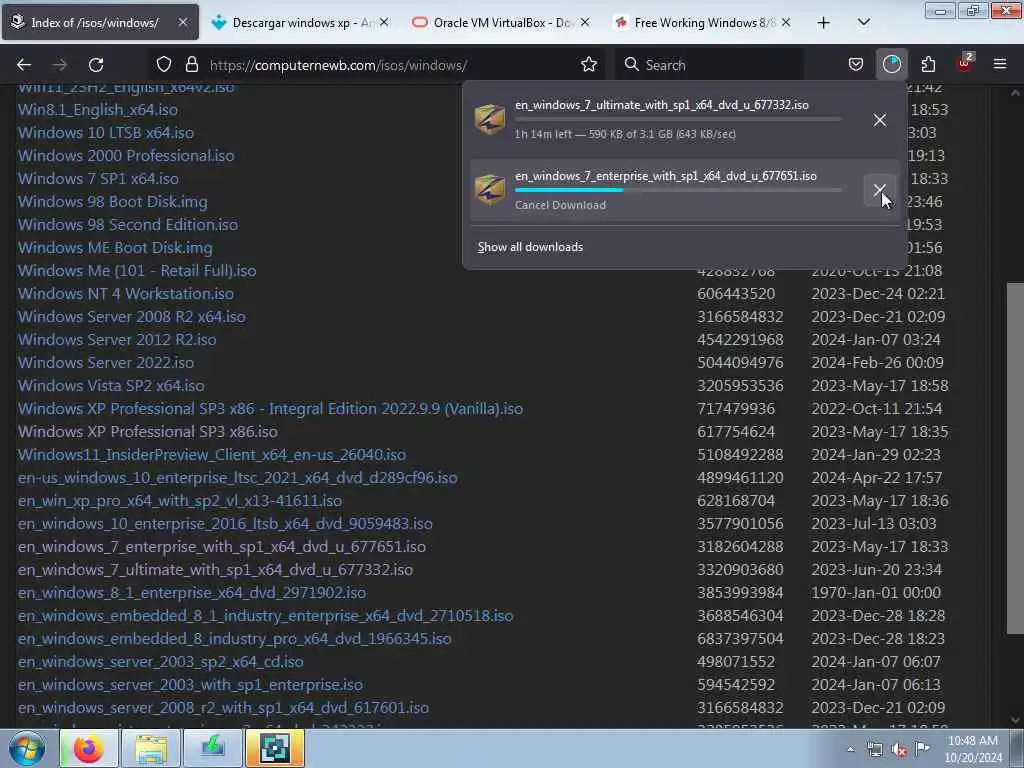This screenshot has height=768, width=1024.
Task: Bookmark this page with the star icon
Action: point(588,65)
